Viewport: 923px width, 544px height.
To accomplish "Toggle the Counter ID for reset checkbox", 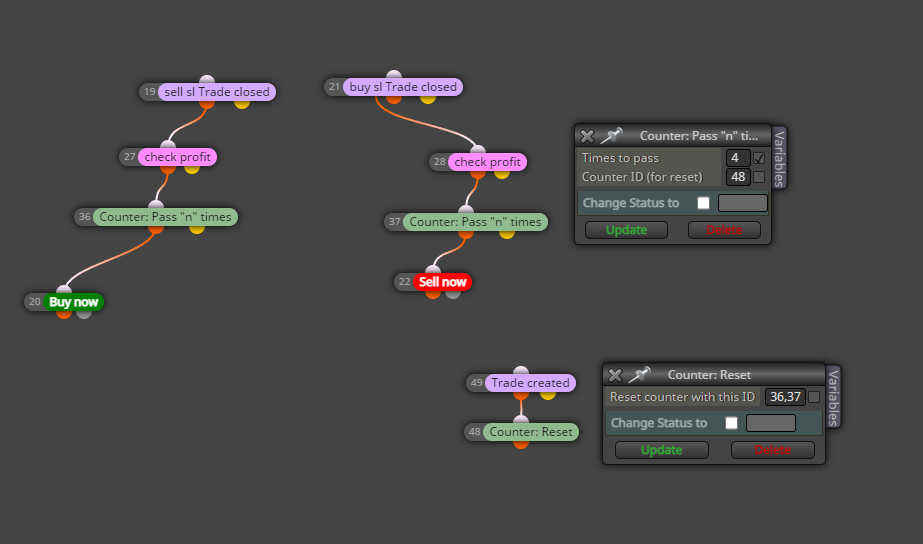I will pos(759,177).
